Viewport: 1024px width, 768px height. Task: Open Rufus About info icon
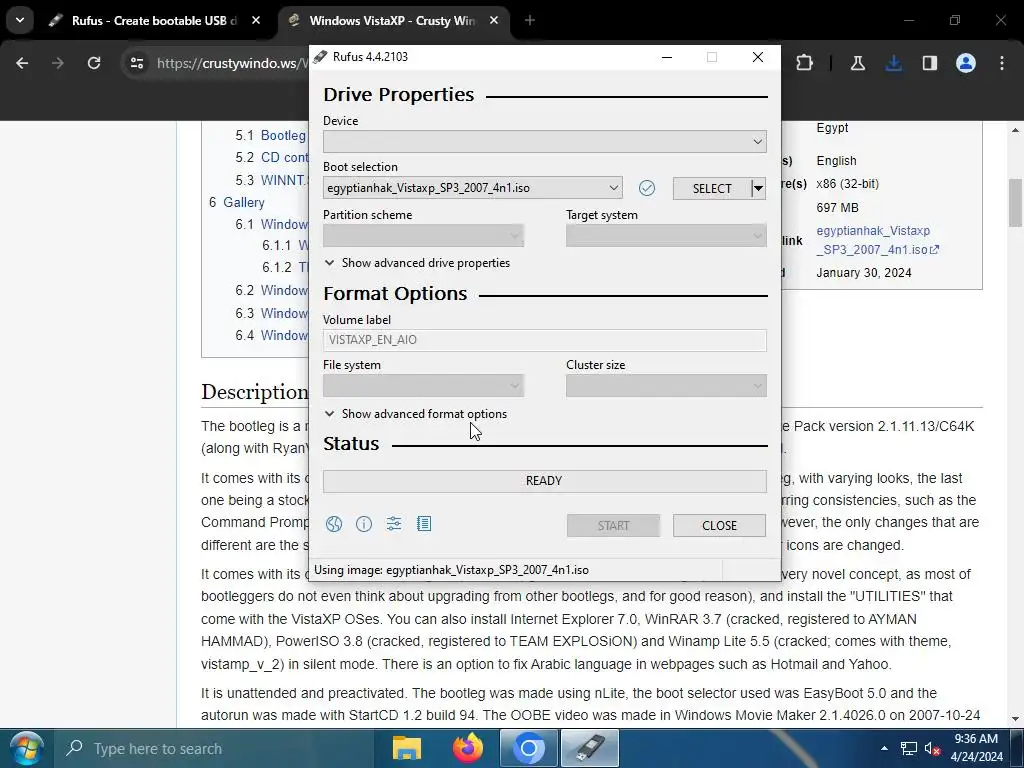364,524
